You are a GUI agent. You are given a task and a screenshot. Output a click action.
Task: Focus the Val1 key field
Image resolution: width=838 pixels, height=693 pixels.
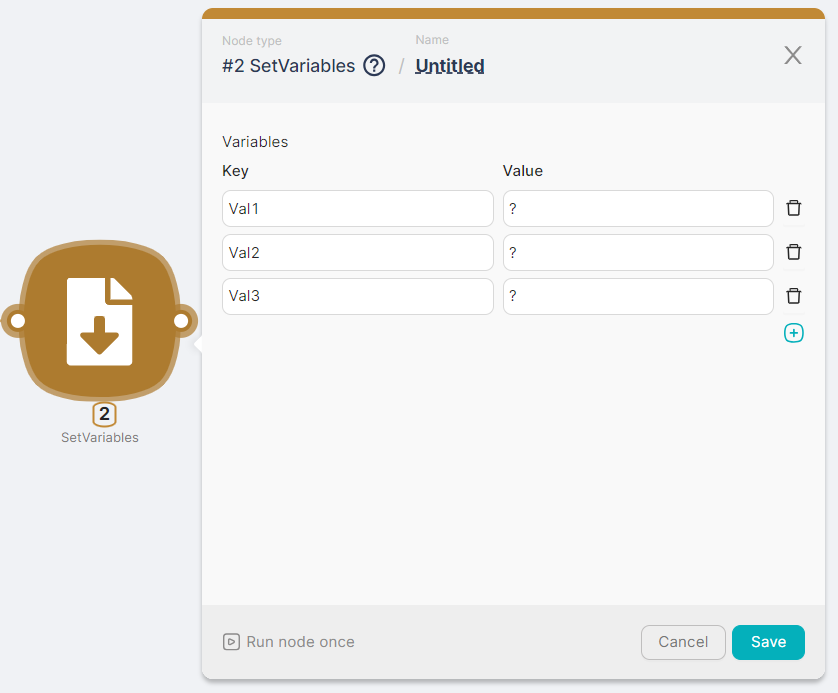pyautogui.click(x=357, y=209)
